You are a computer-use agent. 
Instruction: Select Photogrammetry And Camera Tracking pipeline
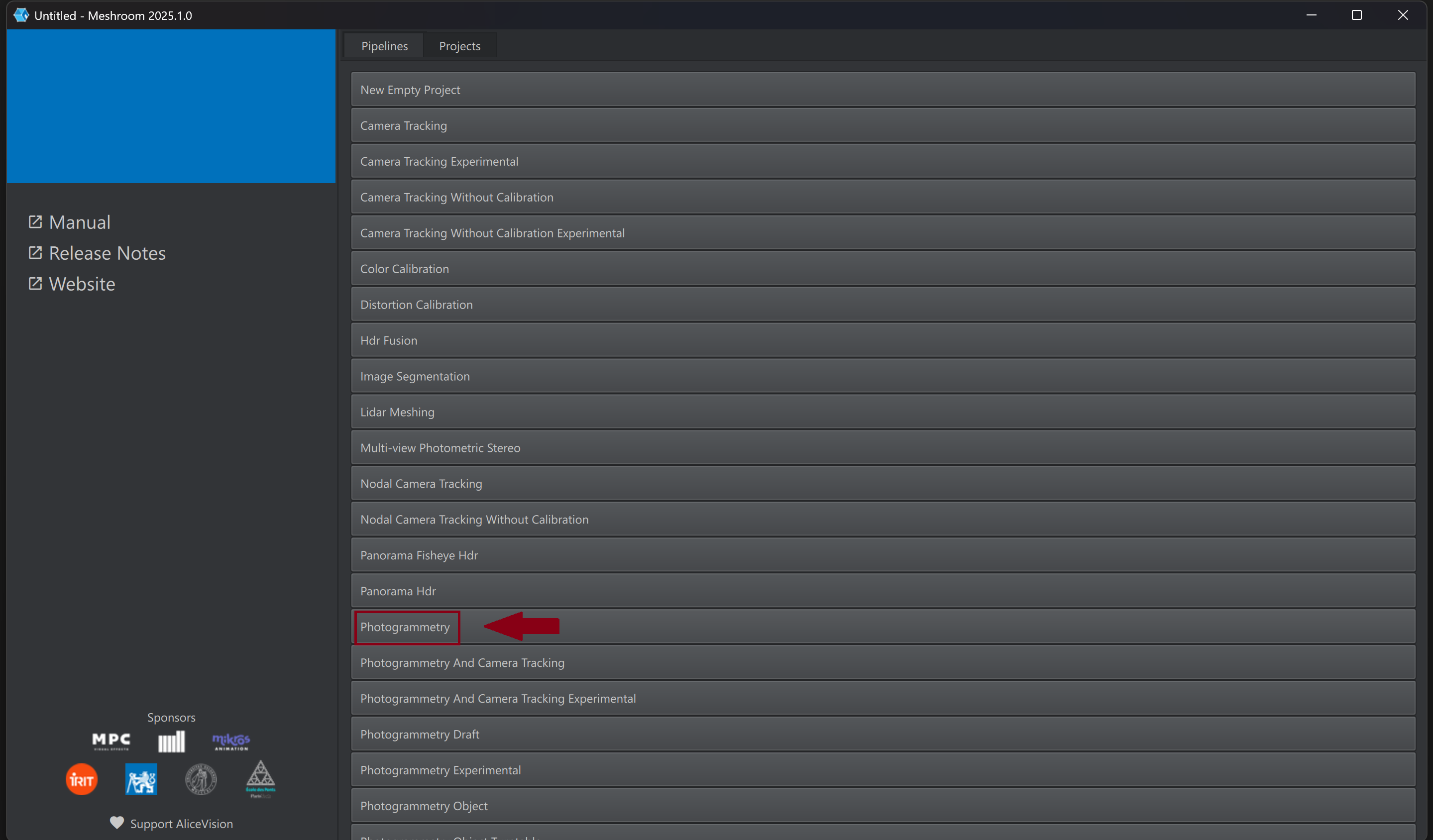tap(882, 662)
